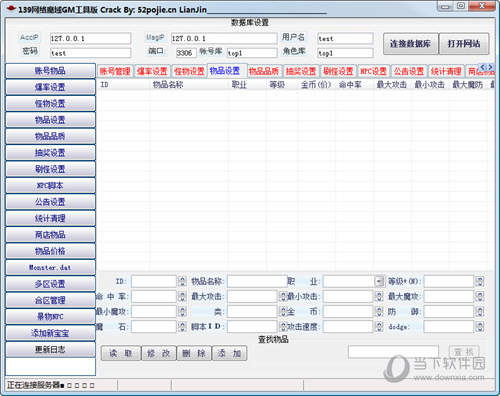
Task: Open the 职业 dropdown in item form
Action: pyautogui.click(x=379, y=282)
